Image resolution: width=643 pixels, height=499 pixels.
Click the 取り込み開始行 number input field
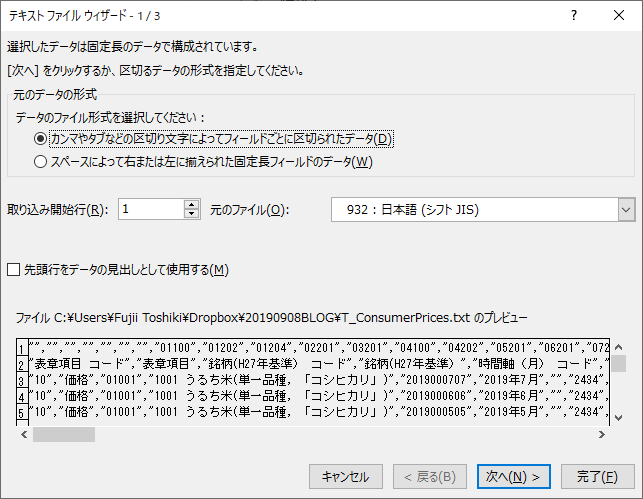click(x=150, y=209)
